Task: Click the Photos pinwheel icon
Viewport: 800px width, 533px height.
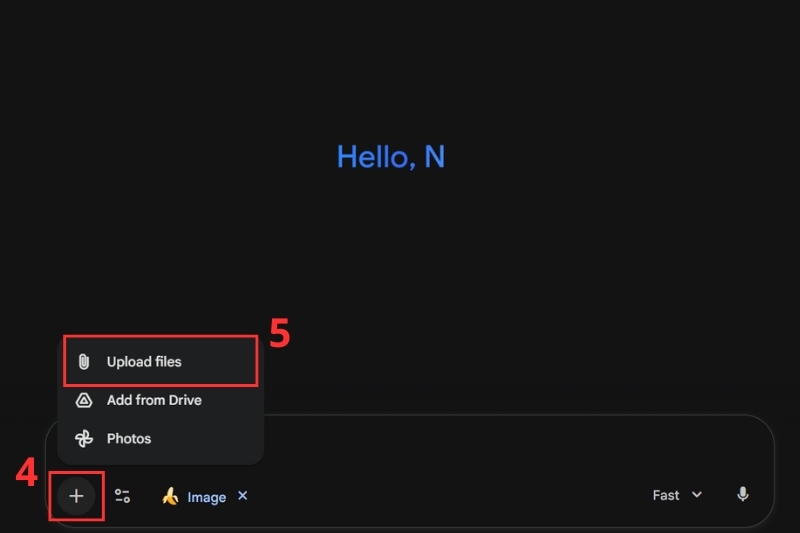Action: click(x=85, y=438)
